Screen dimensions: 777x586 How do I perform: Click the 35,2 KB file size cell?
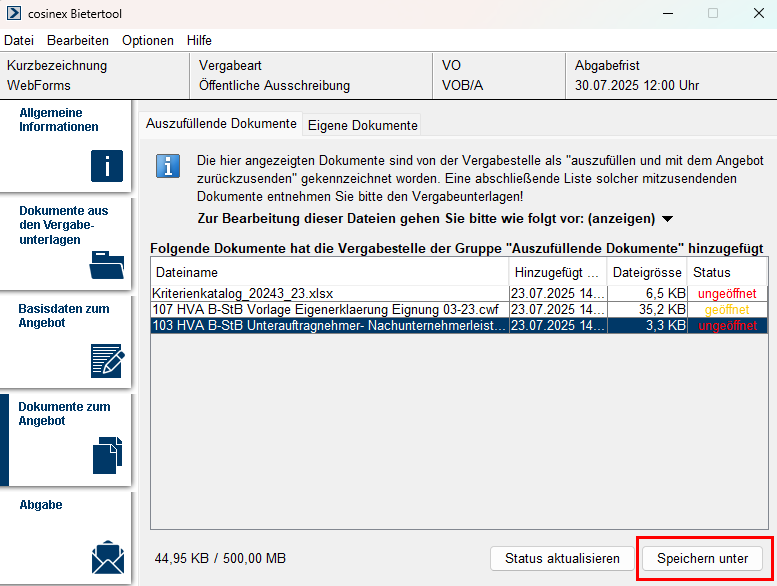pos(647,310)
